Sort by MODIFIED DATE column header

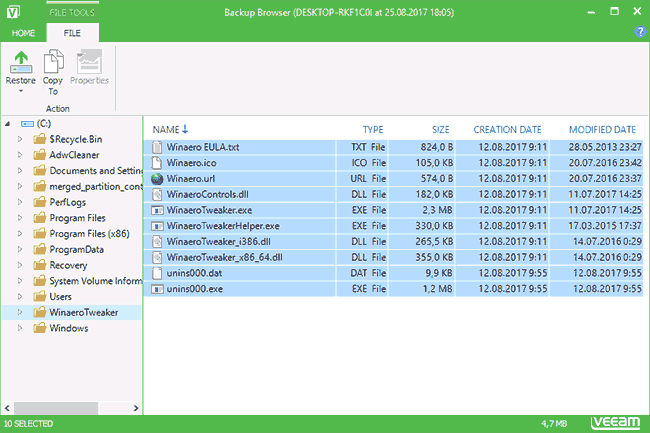click(602, 130)
